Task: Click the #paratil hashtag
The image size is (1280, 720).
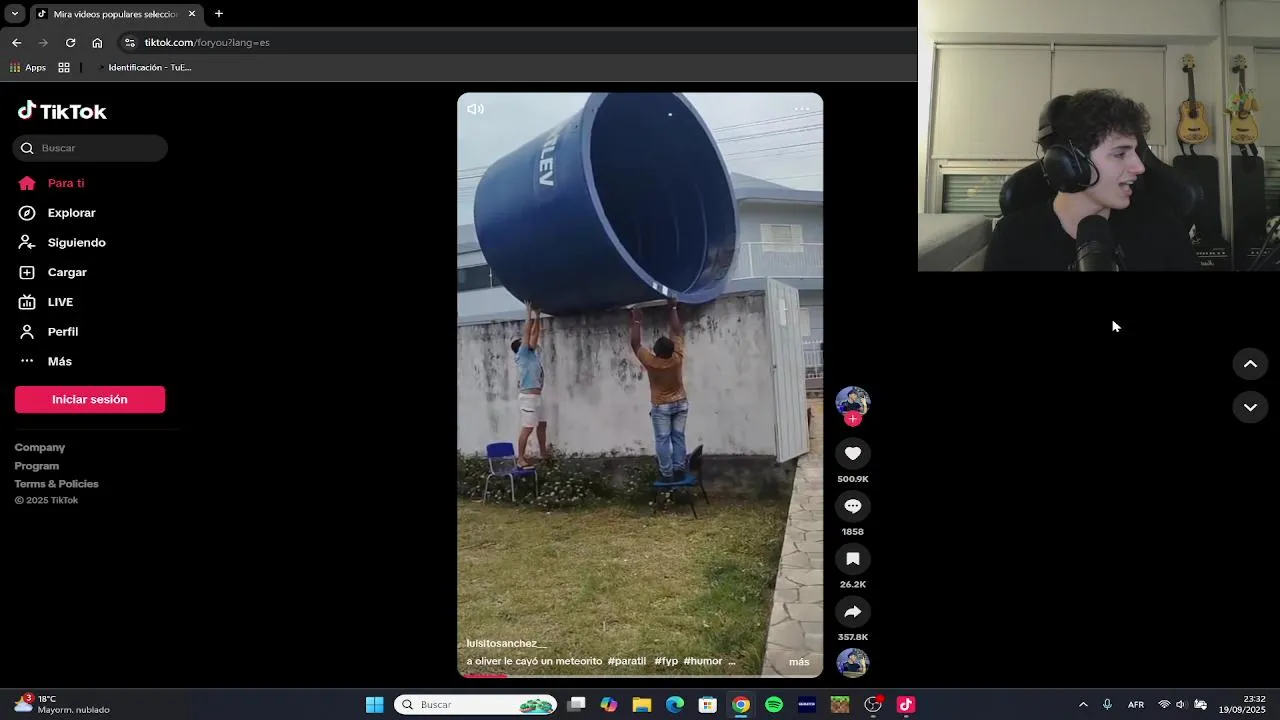Action: tap(627, 661)
